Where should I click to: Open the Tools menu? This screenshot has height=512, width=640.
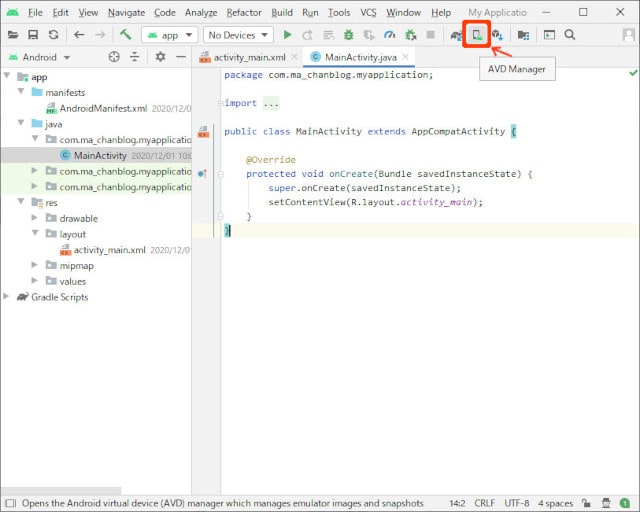click(339, 13)
